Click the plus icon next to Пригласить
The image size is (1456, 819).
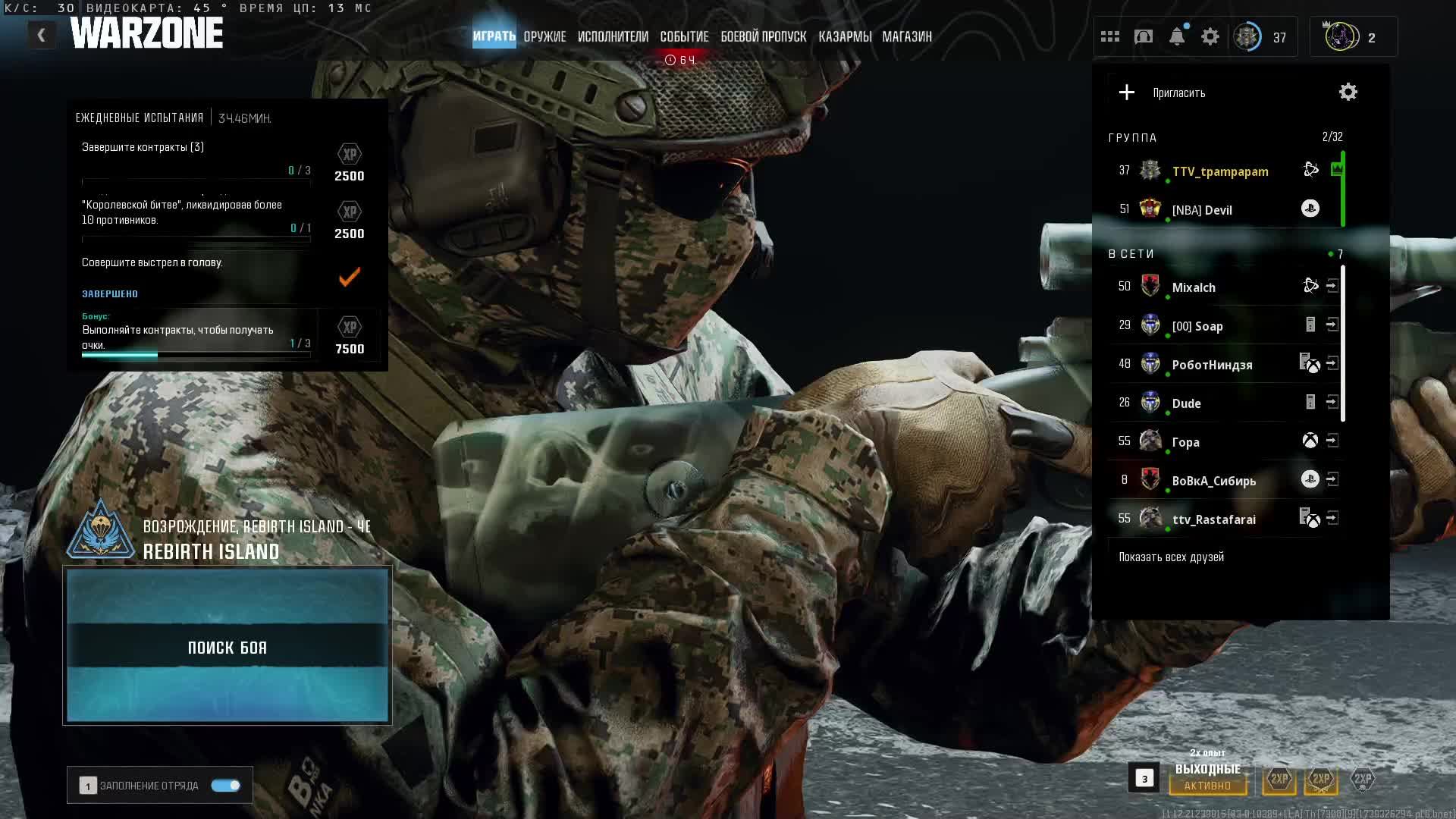point(1127,93)
